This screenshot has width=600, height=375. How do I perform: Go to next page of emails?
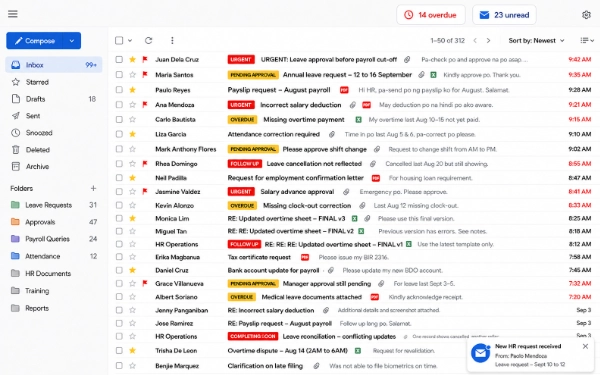click(488, 41)
